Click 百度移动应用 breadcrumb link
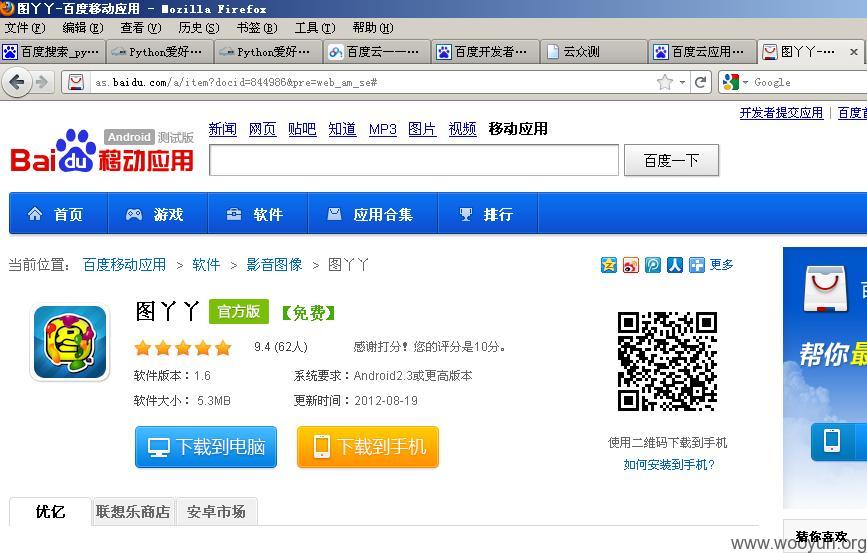Screen dimensions: 867x553 point(124,265)
